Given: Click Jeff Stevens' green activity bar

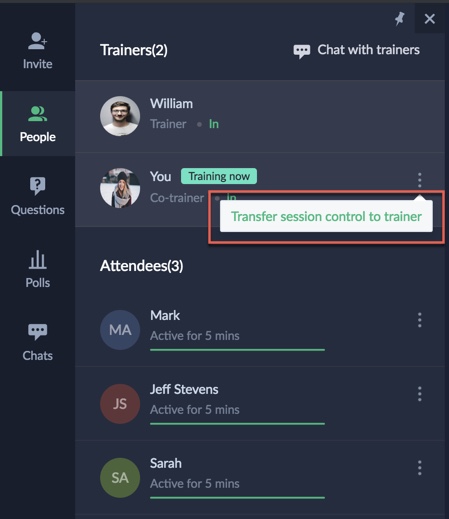Looking at the screenshot, I should [x=237, y=424].
